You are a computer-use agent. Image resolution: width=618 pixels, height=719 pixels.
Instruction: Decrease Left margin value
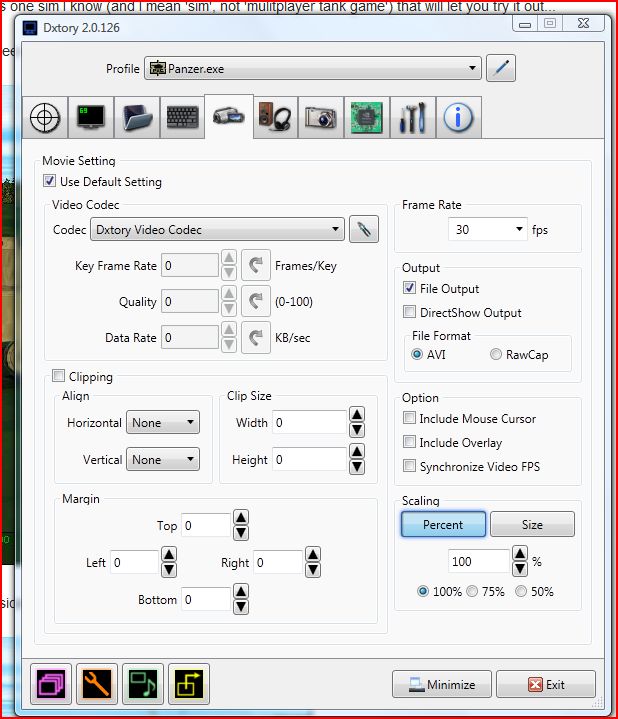pos(169,570)
